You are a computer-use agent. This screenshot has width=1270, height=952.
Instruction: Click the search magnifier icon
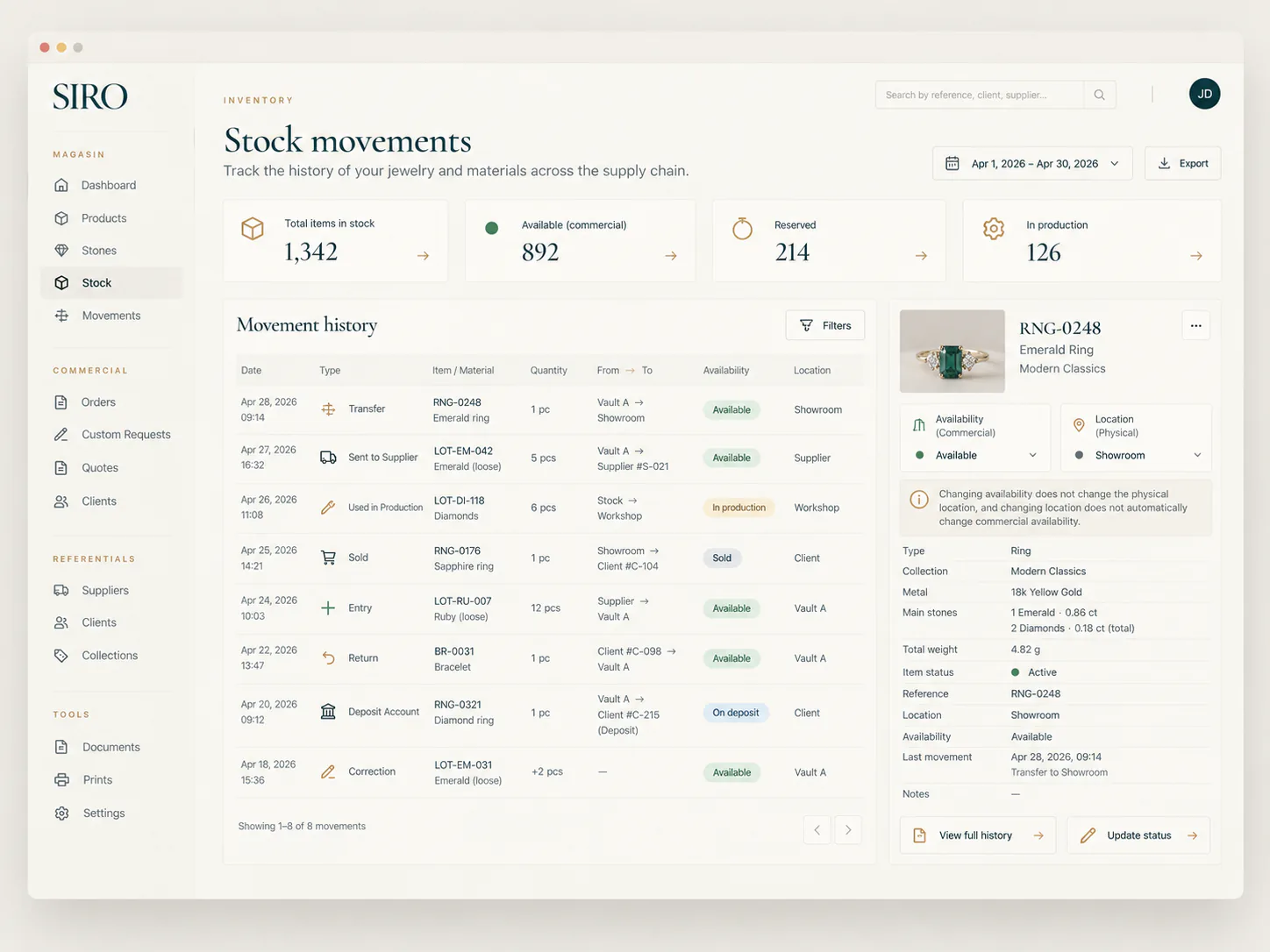(1099, 95)
